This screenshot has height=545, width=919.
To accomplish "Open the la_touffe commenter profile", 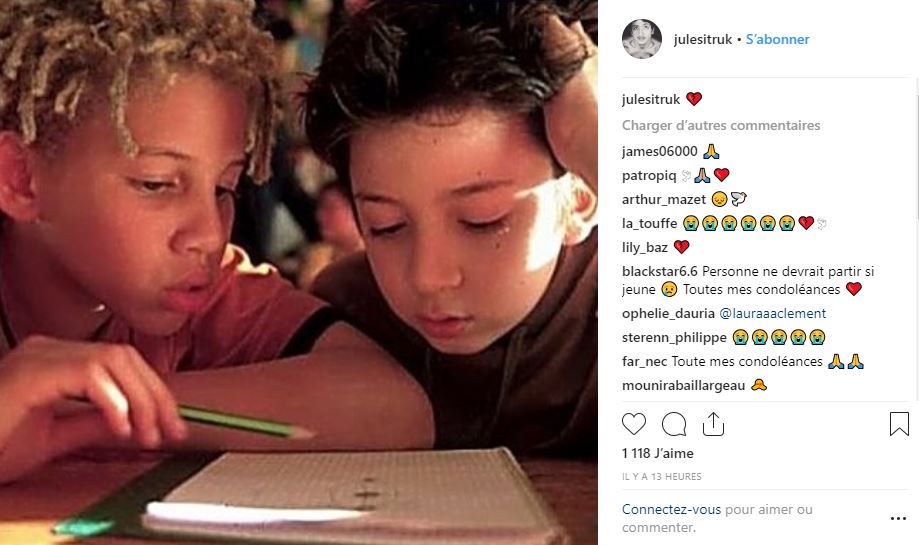I will click(649, 223).
